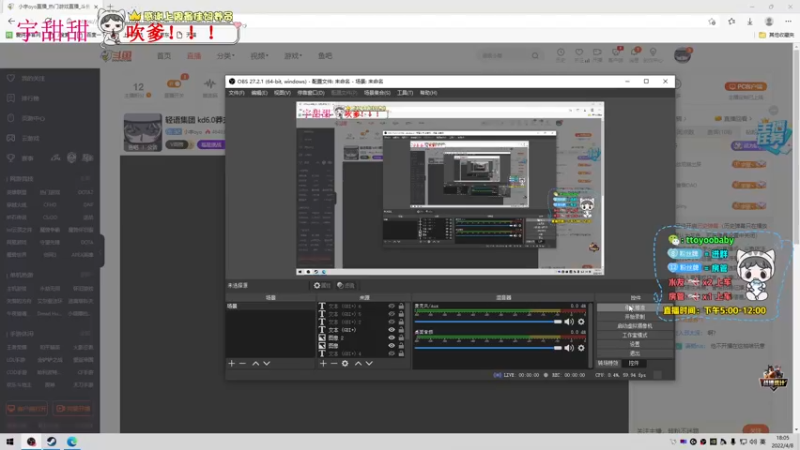Open Edge from the taskbar

click(72, 442)
